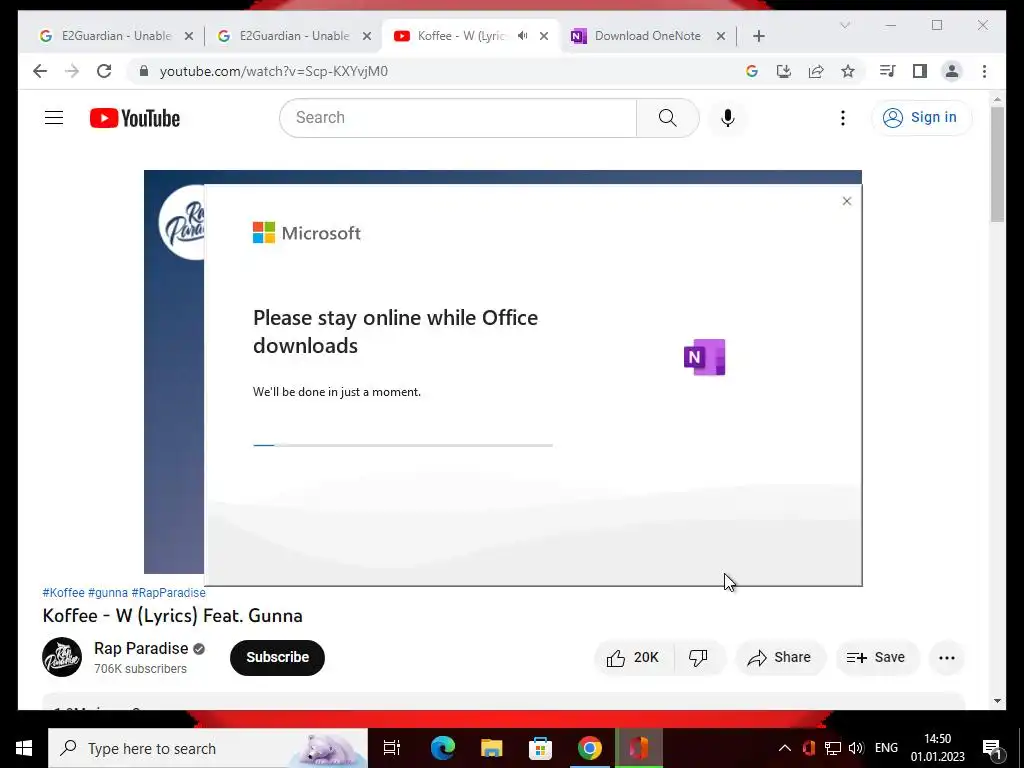Select the Office installer taskbar icon
The width and height of the screenshot is (1024, 768).
coord(639,748)
